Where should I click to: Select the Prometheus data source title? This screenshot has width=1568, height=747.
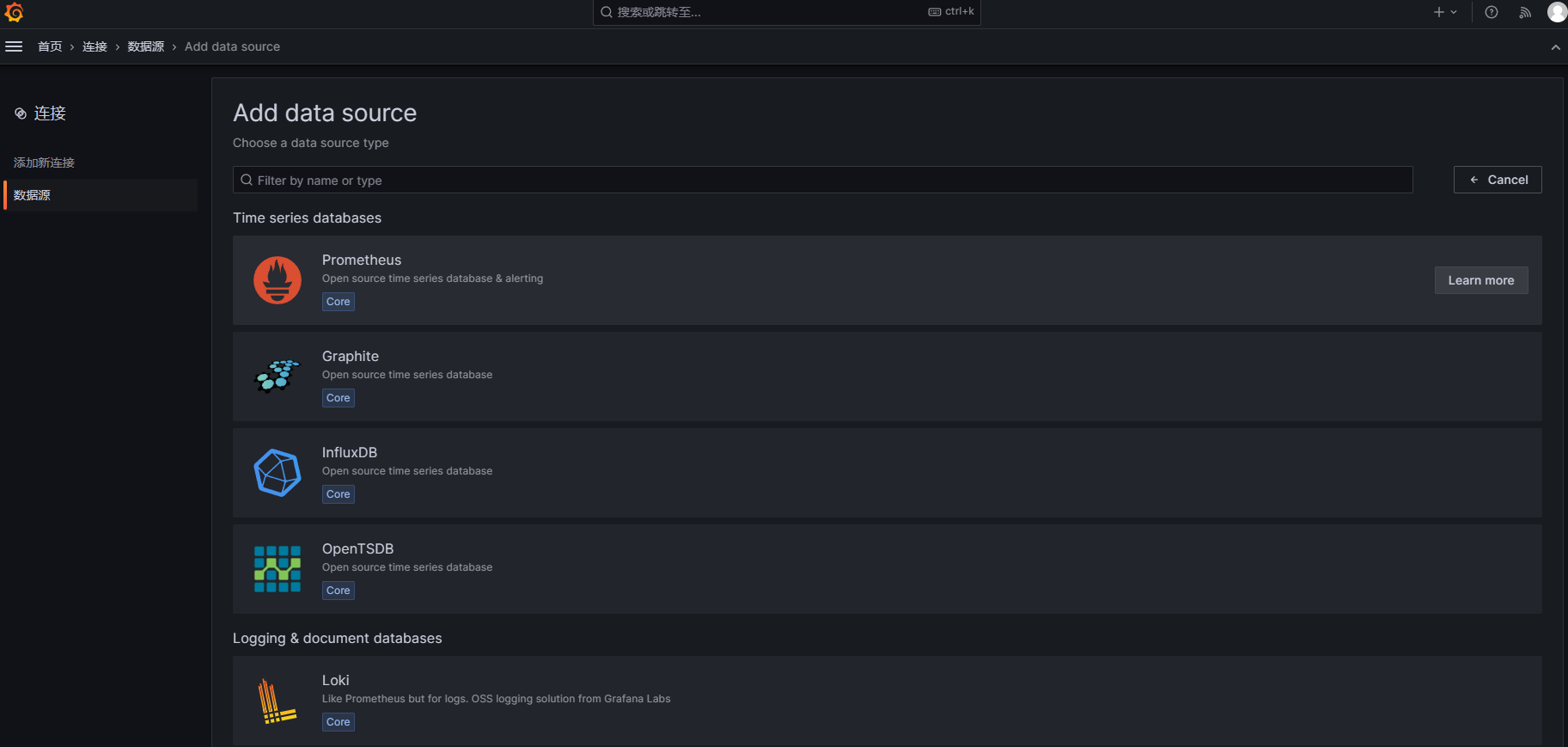pos(362,260)
